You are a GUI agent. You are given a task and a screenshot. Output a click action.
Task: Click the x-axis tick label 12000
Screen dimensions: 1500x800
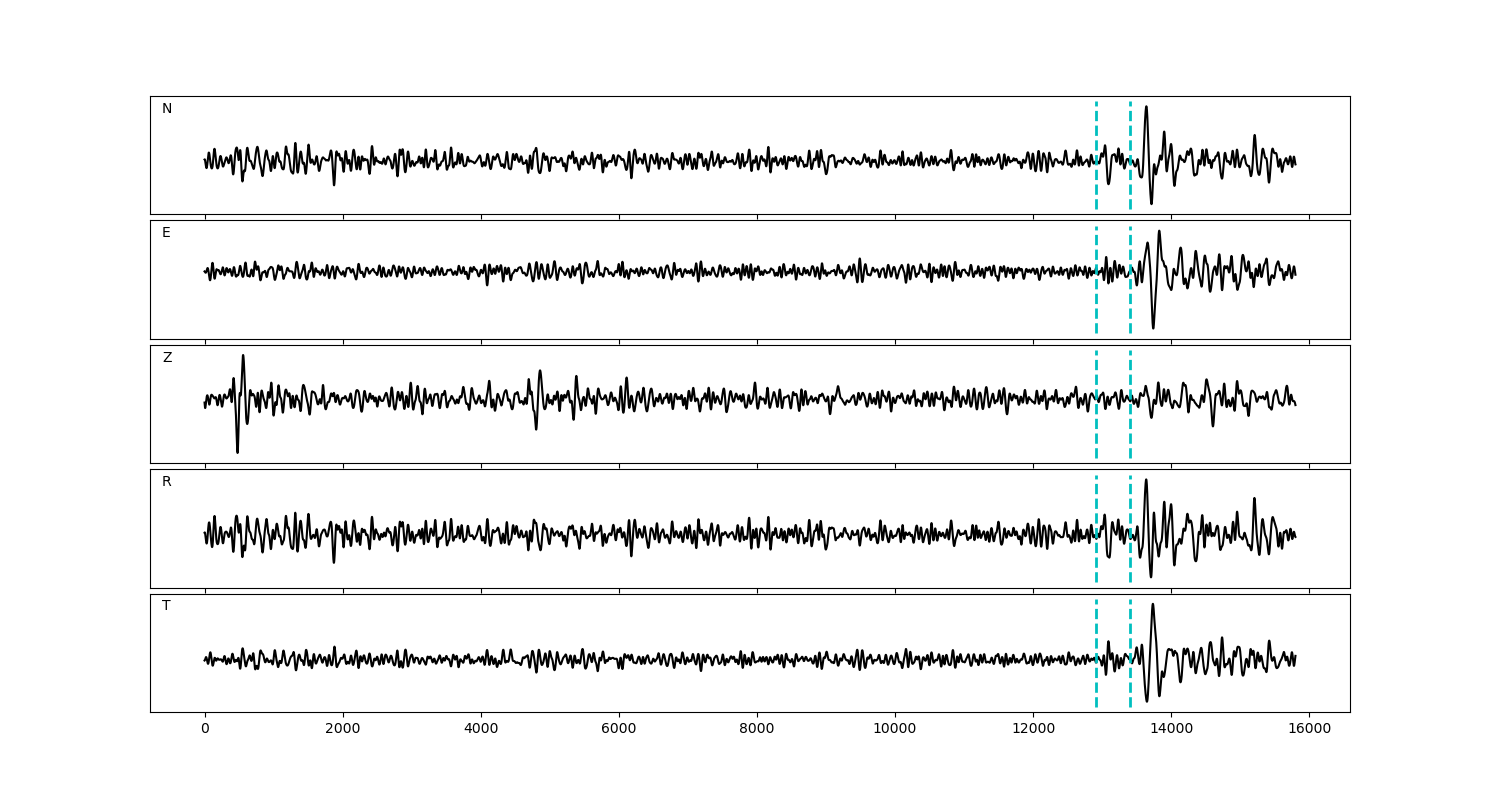(x=1033, y=729)
